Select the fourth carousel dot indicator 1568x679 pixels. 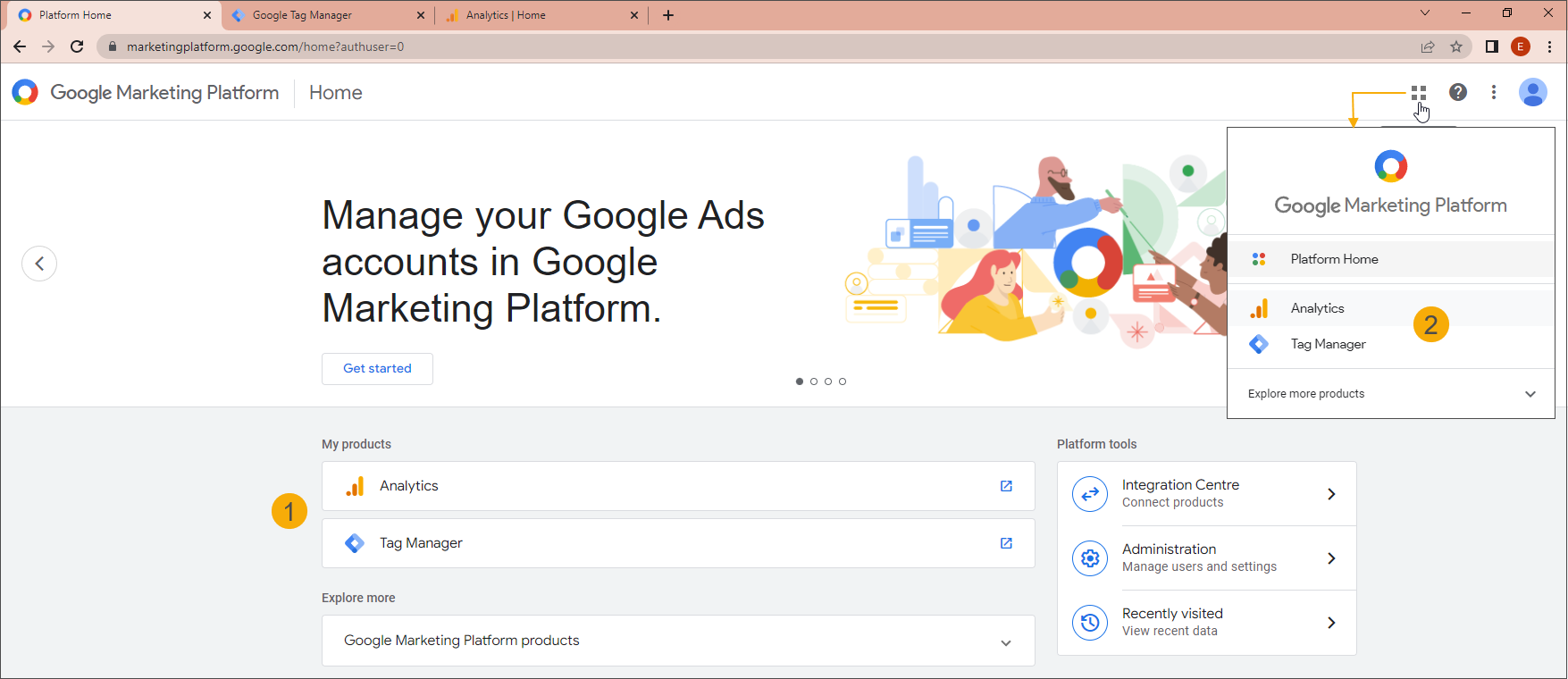843,381
